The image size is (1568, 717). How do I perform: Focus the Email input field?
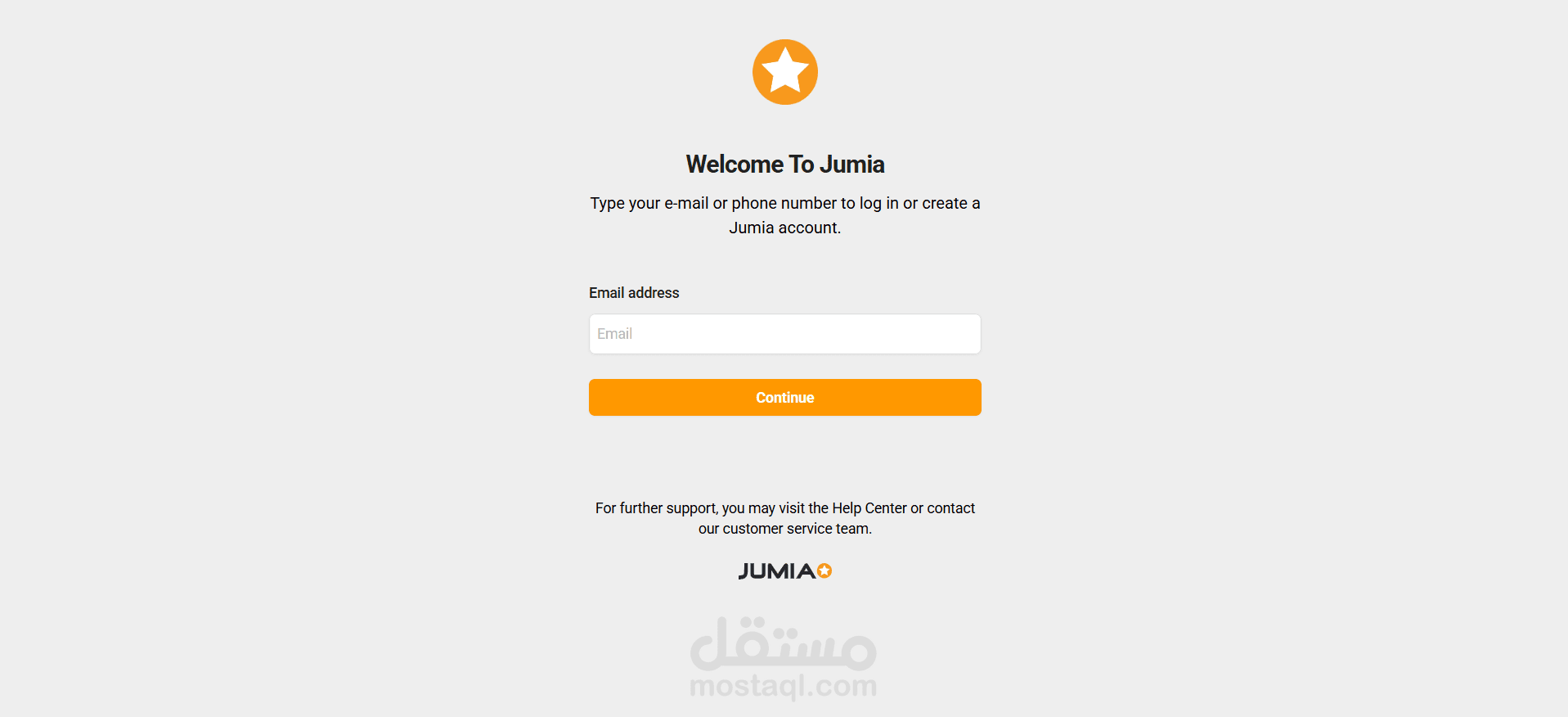click(785, 334)
